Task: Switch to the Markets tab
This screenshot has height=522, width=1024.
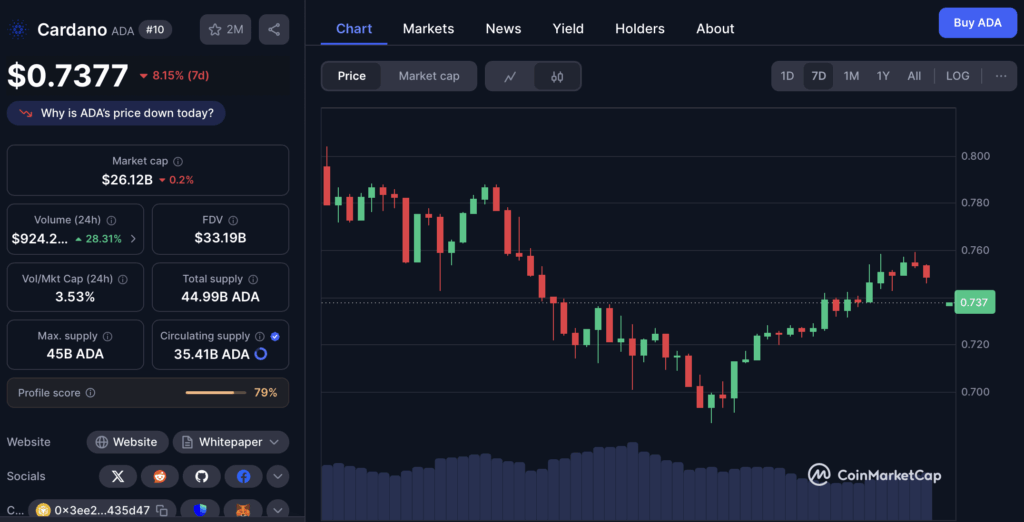Action: coord(428,29)
